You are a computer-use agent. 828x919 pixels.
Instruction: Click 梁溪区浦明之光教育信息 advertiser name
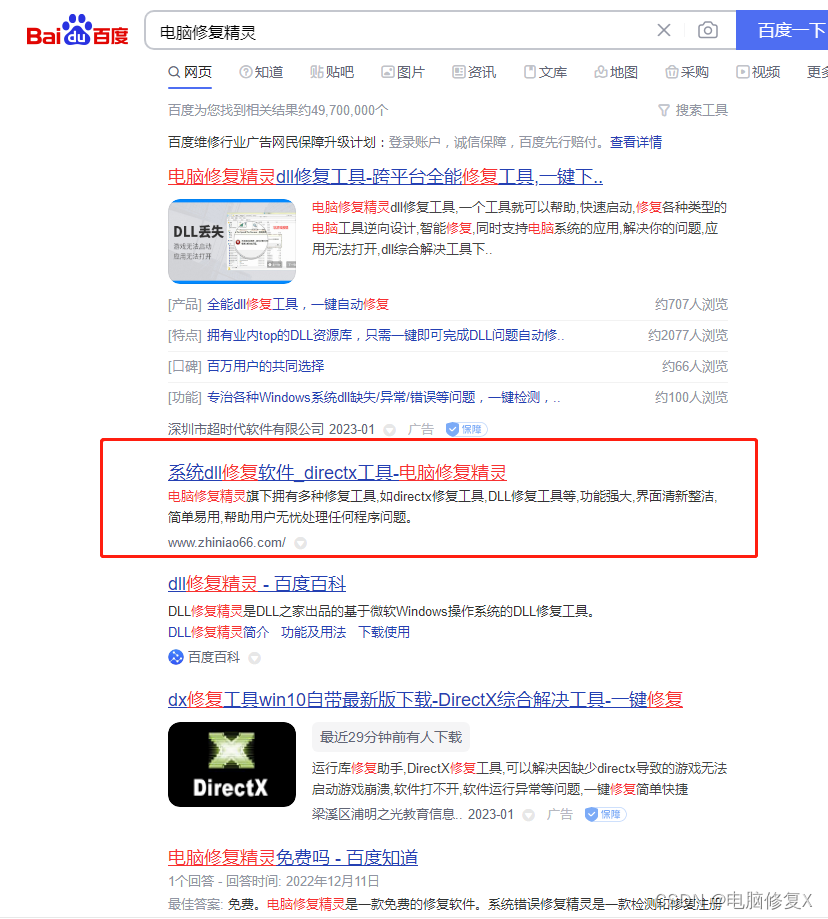(x=387, y=815)
